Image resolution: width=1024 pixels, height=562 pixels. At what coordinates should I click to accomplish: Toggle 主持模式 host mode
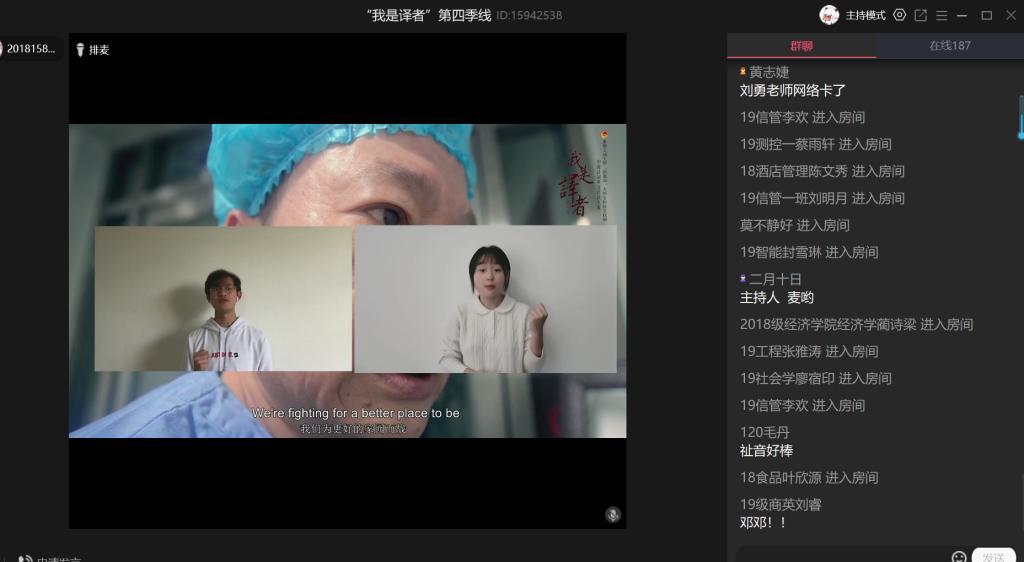click(865, 15)
